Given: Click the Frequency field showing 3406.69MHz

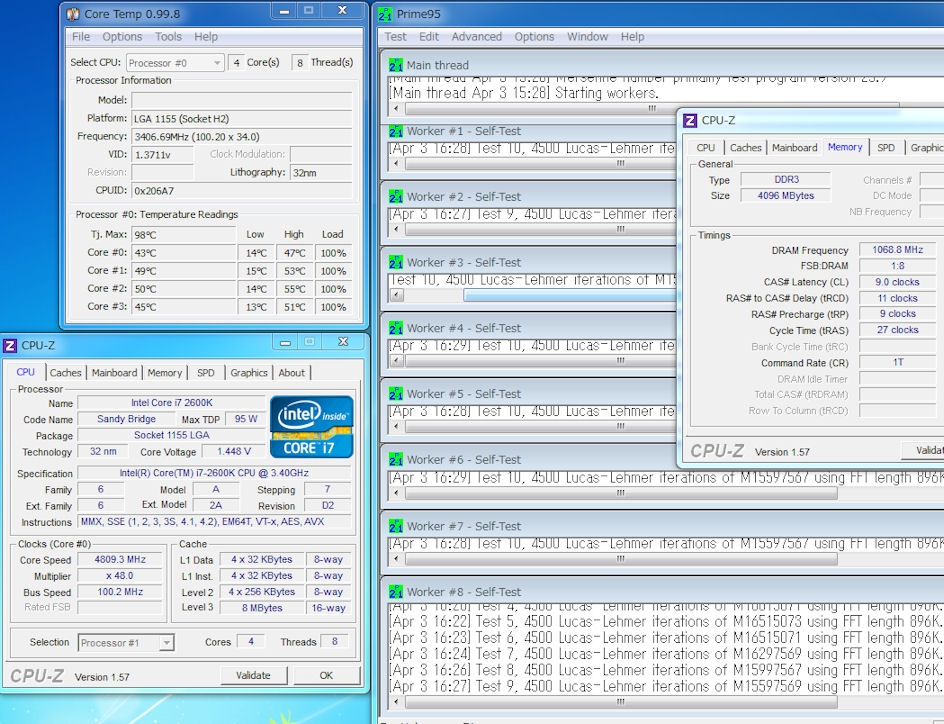Looking at the screenshot, I should (242, 137).
